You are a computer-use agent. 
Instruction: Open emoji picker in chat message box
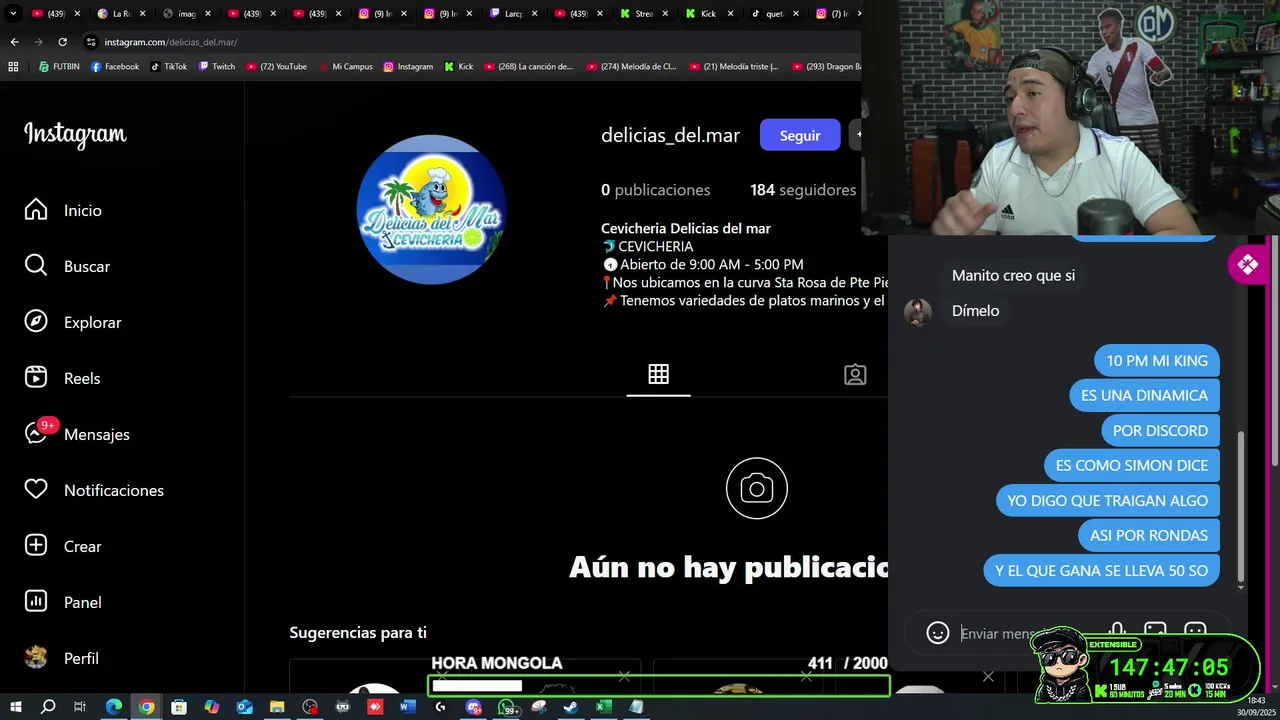point(937,633)
